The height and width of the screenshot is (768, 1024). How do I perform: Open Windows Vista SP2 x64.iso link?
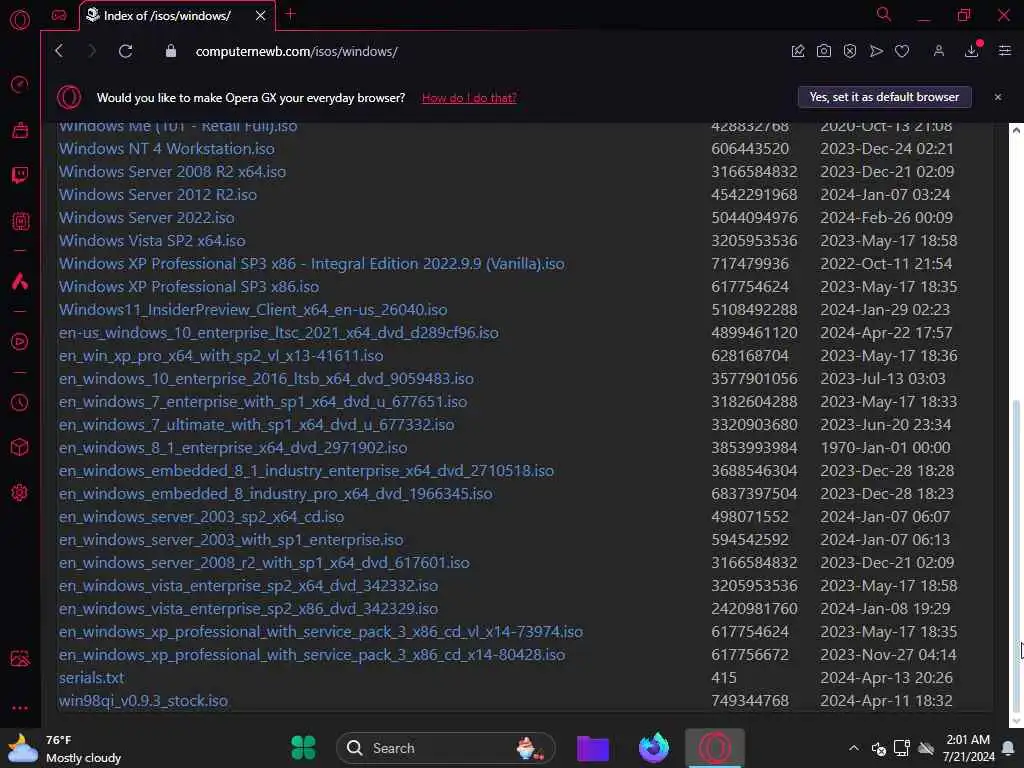point(152,241)
